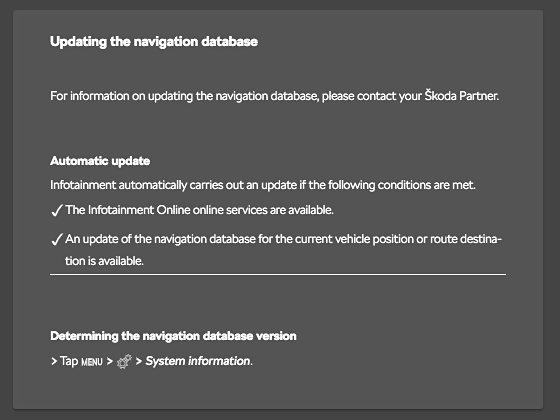Click the arrow before System information
This screenshot has height=420, width=560.
click(x=139, y=361)
